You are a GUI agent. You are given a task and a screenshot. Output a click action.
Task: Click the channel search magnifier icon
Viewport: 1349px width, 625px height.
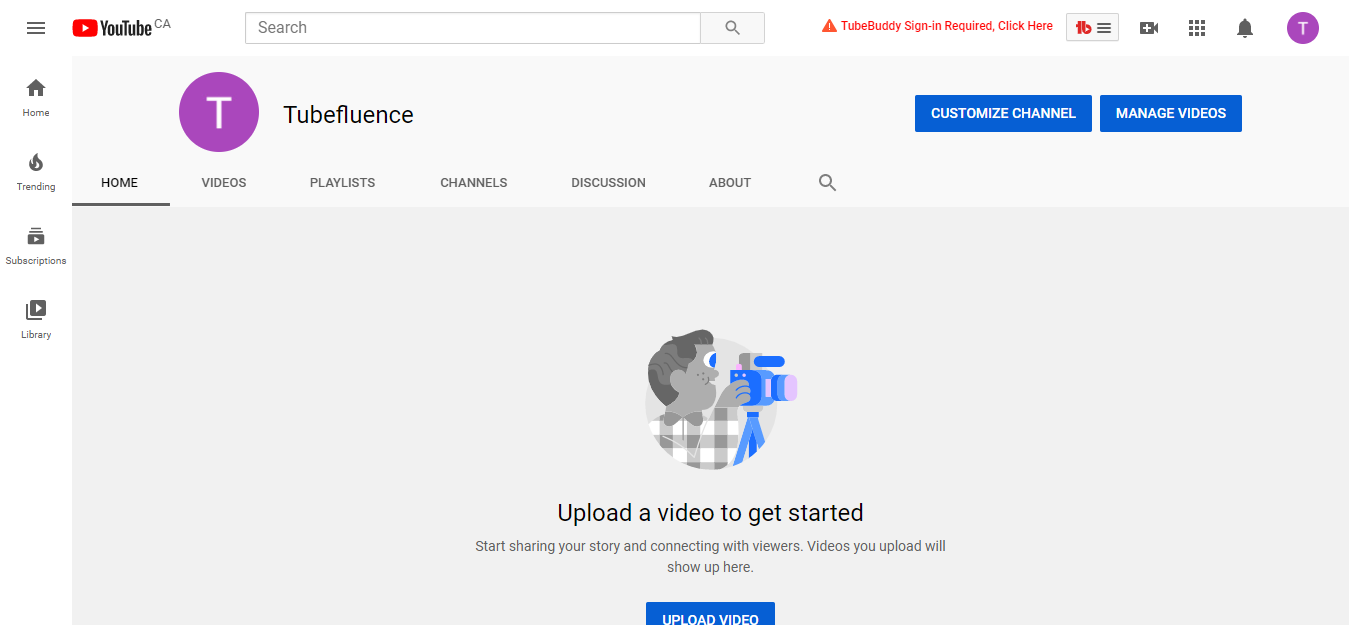click(827, 183)
